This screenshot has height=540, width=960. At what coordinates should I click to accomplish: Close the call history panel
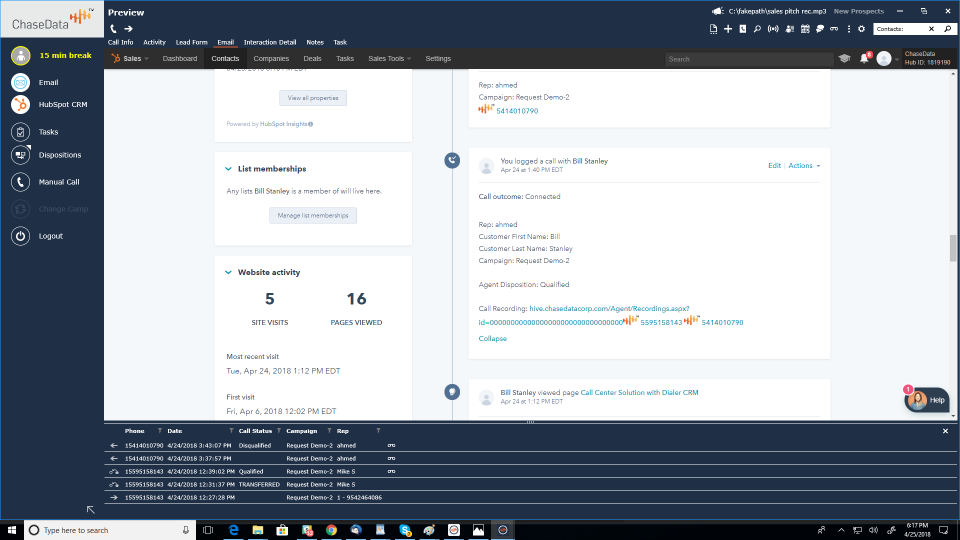coord(945,431)
